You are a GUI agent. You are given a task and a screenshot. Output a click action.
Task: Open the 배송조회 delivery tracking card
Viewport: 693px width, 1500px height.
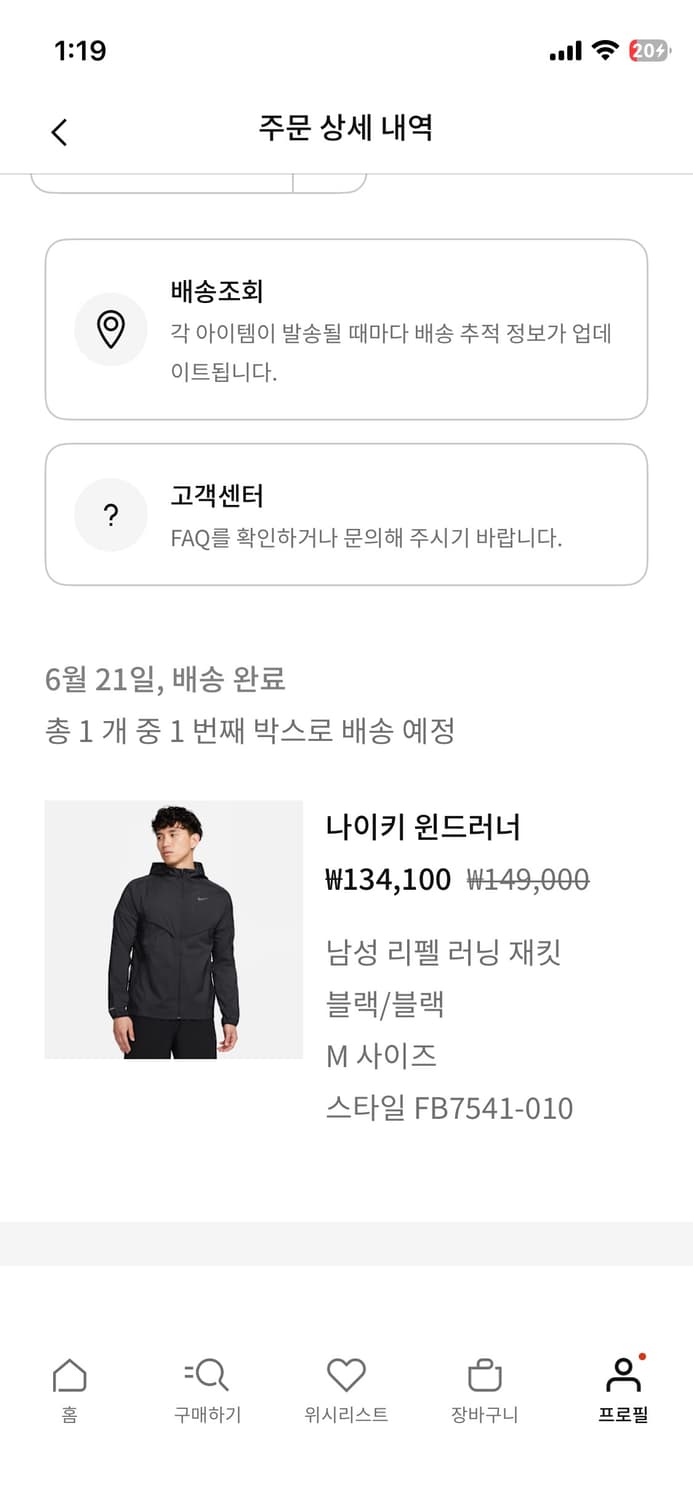346,329
